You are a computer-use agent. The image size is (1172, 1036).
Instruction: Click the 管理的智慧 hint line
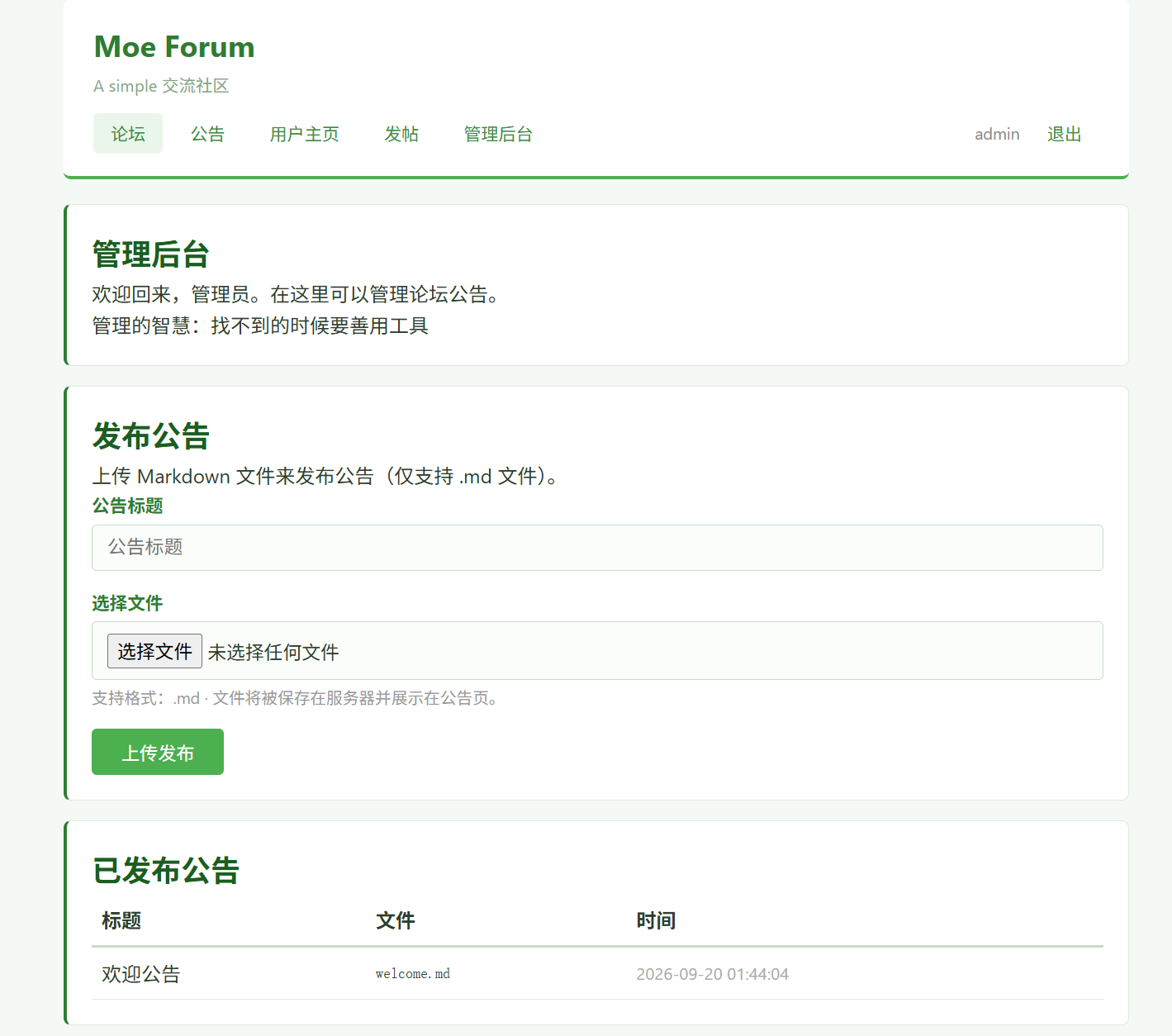[260, 326]
